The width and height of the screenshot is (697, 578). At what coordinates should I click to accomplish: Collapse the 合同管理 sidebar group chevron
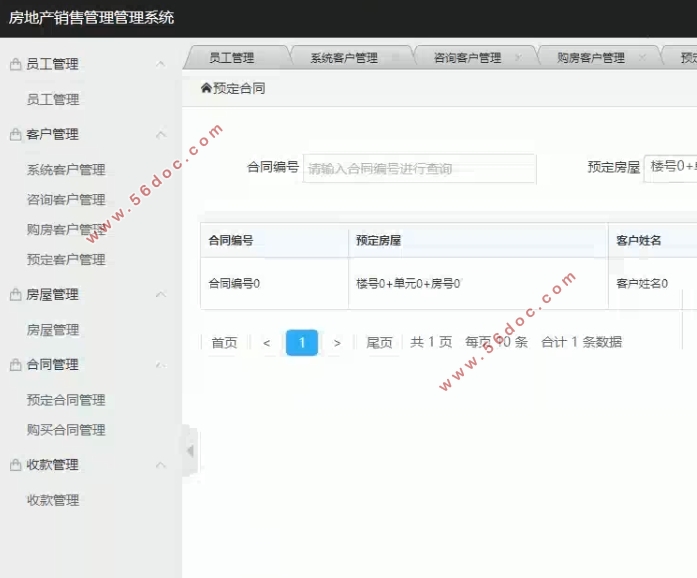tap(161, 365)
